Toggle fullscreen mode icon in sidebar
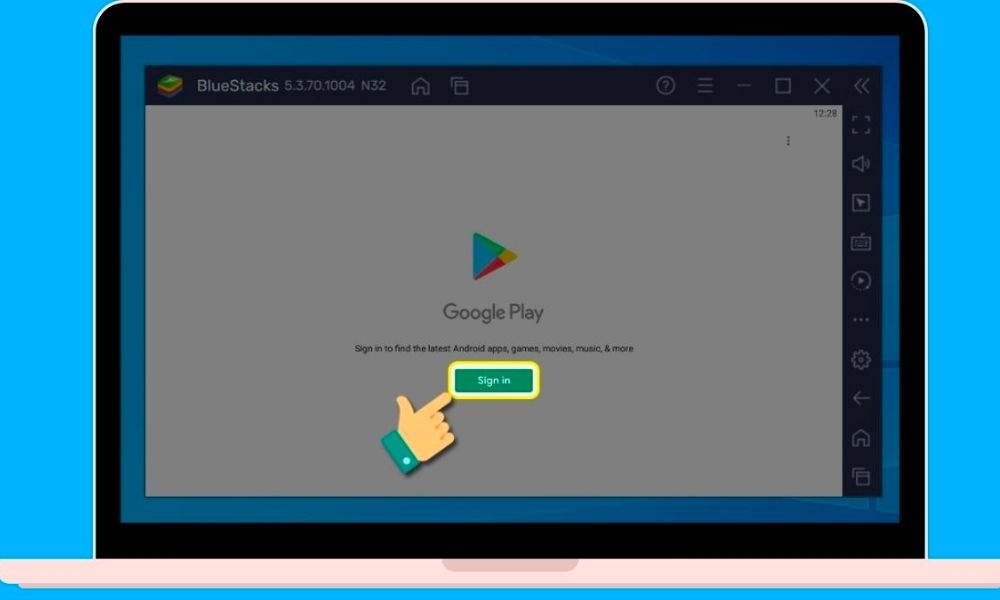1000x600 pixels. pyautogui.click(x=860, y=124)
